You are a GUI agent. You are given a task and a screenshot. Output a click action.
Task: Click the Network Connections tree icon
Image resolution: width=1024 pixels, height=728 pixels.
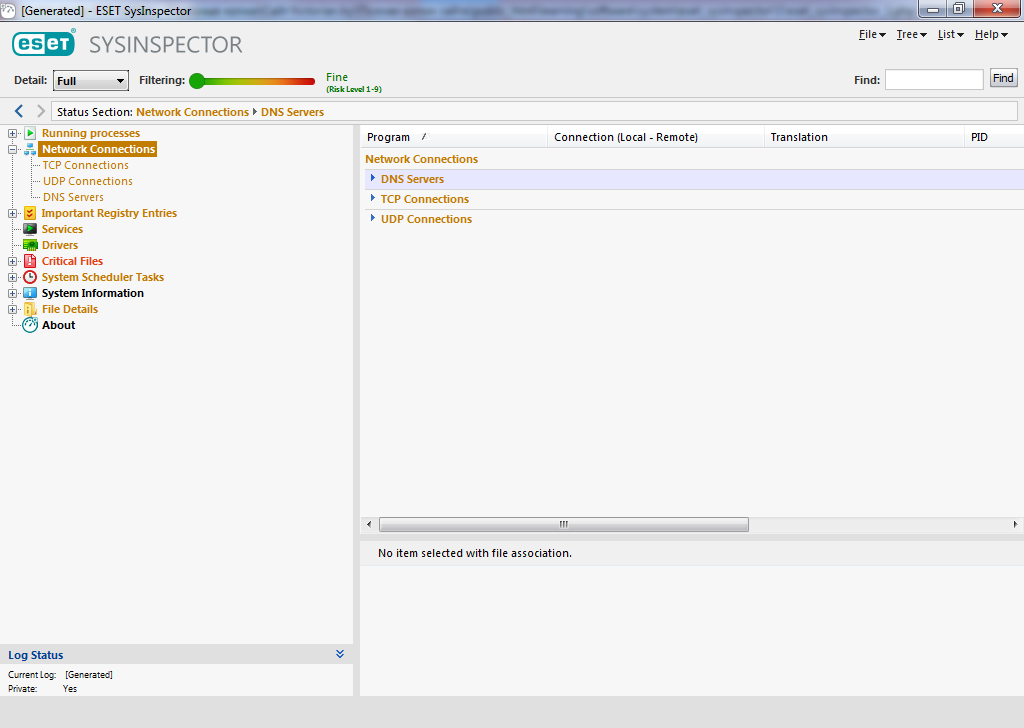[x=30, y=149]
